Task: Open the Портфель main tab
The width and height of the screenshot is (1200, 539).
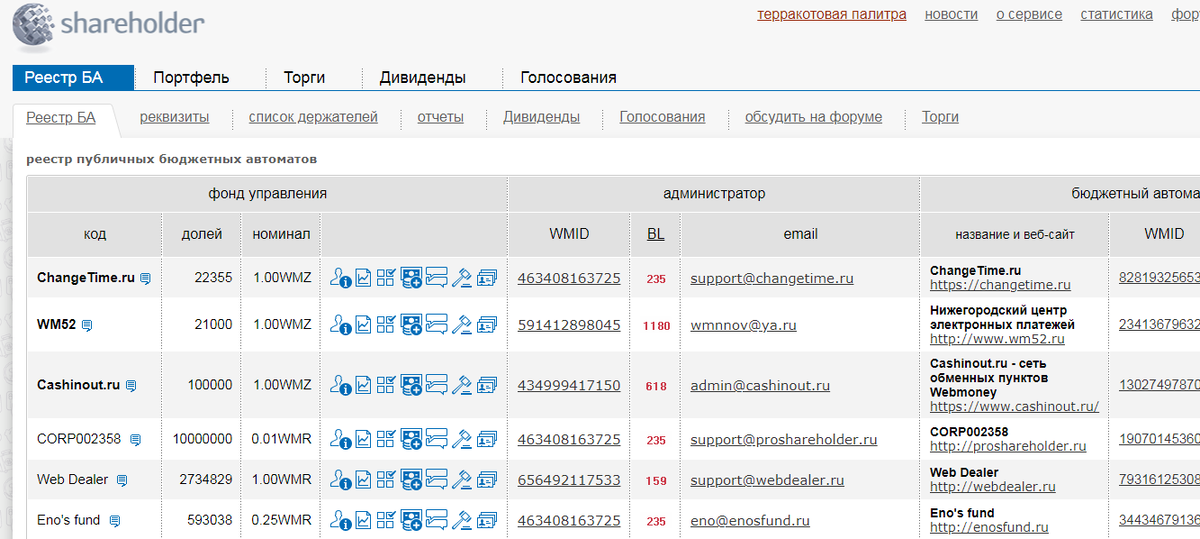Action: [191, 77]
